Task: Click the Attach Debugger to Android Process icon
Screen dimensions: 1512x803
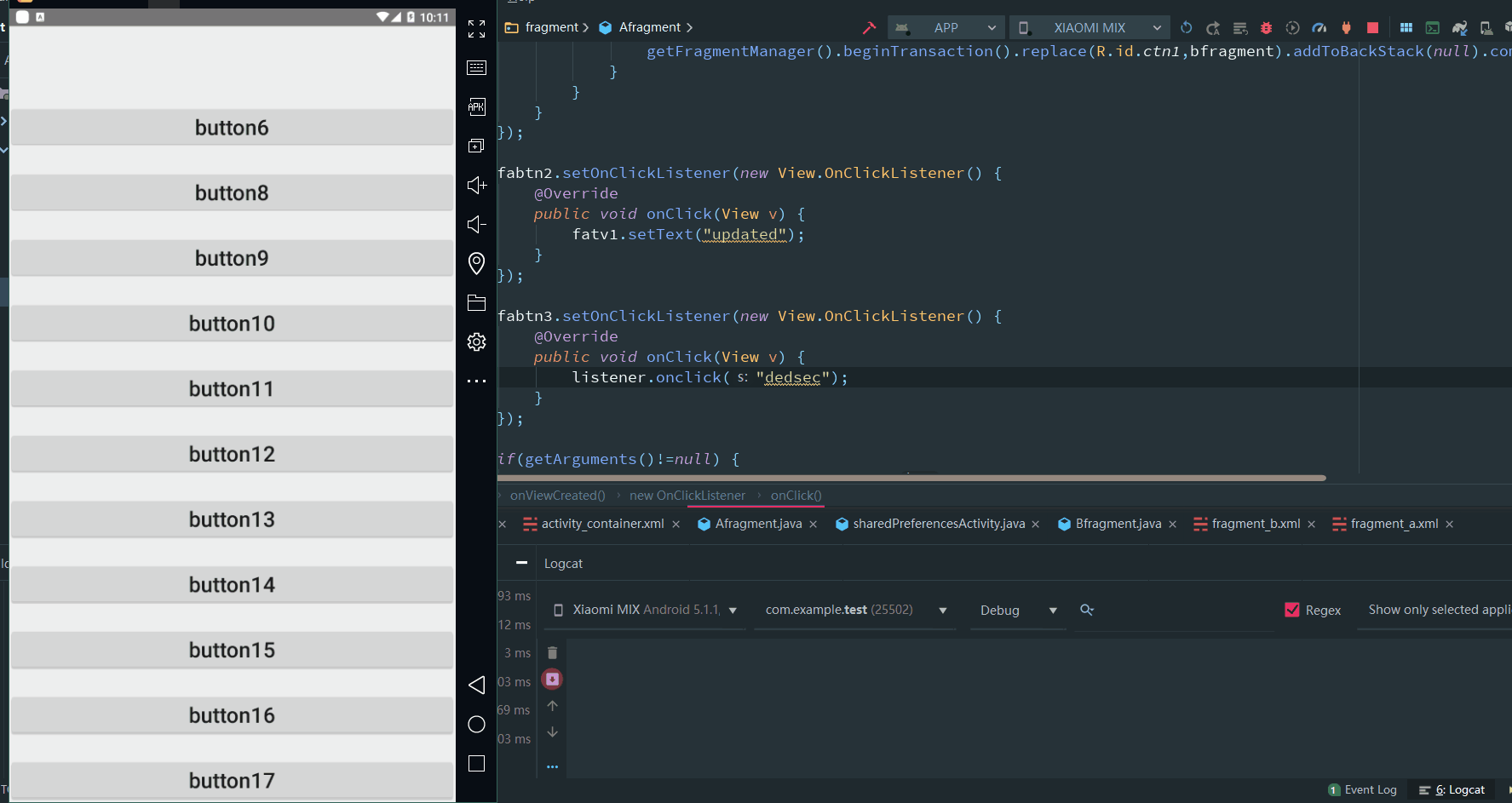Action: tap(1346, 28)
